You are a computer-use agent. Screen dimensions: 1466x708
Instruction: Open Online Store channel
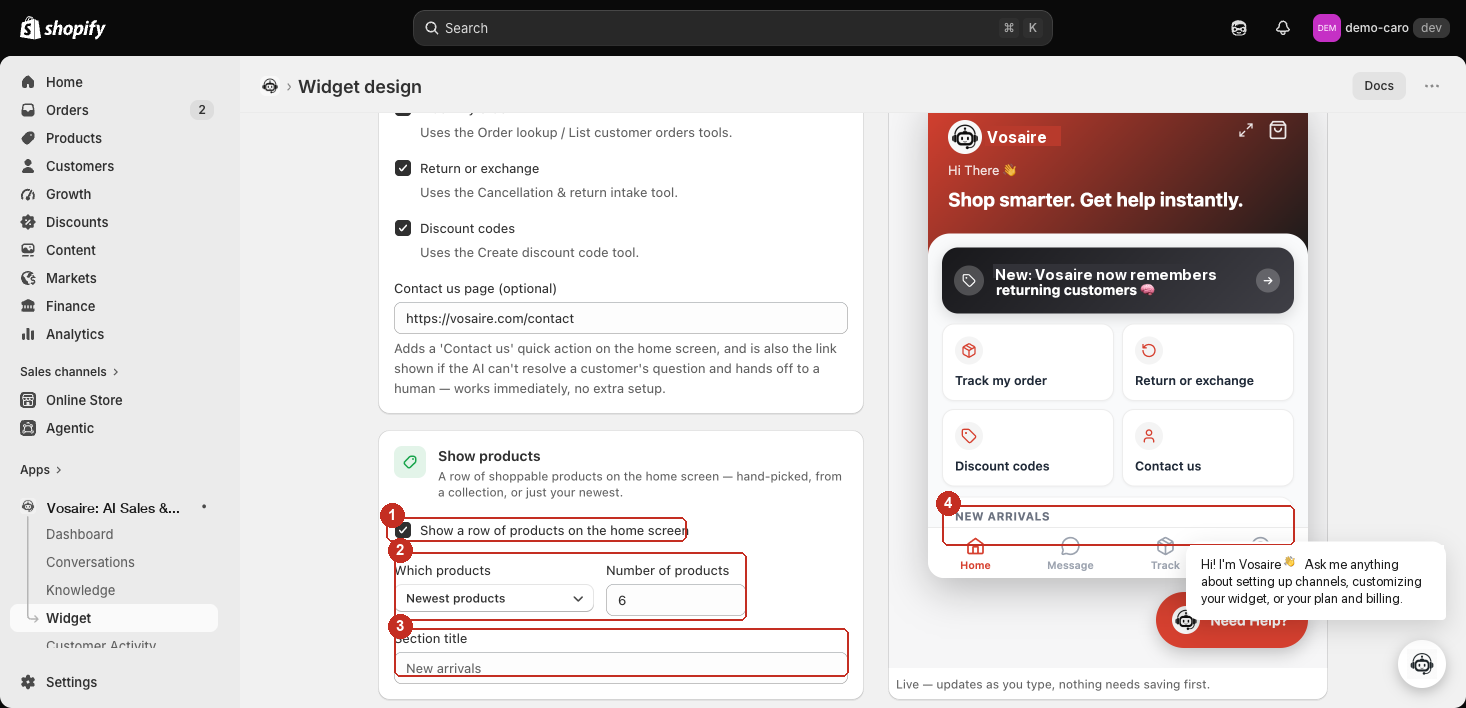tap(84, 400)
